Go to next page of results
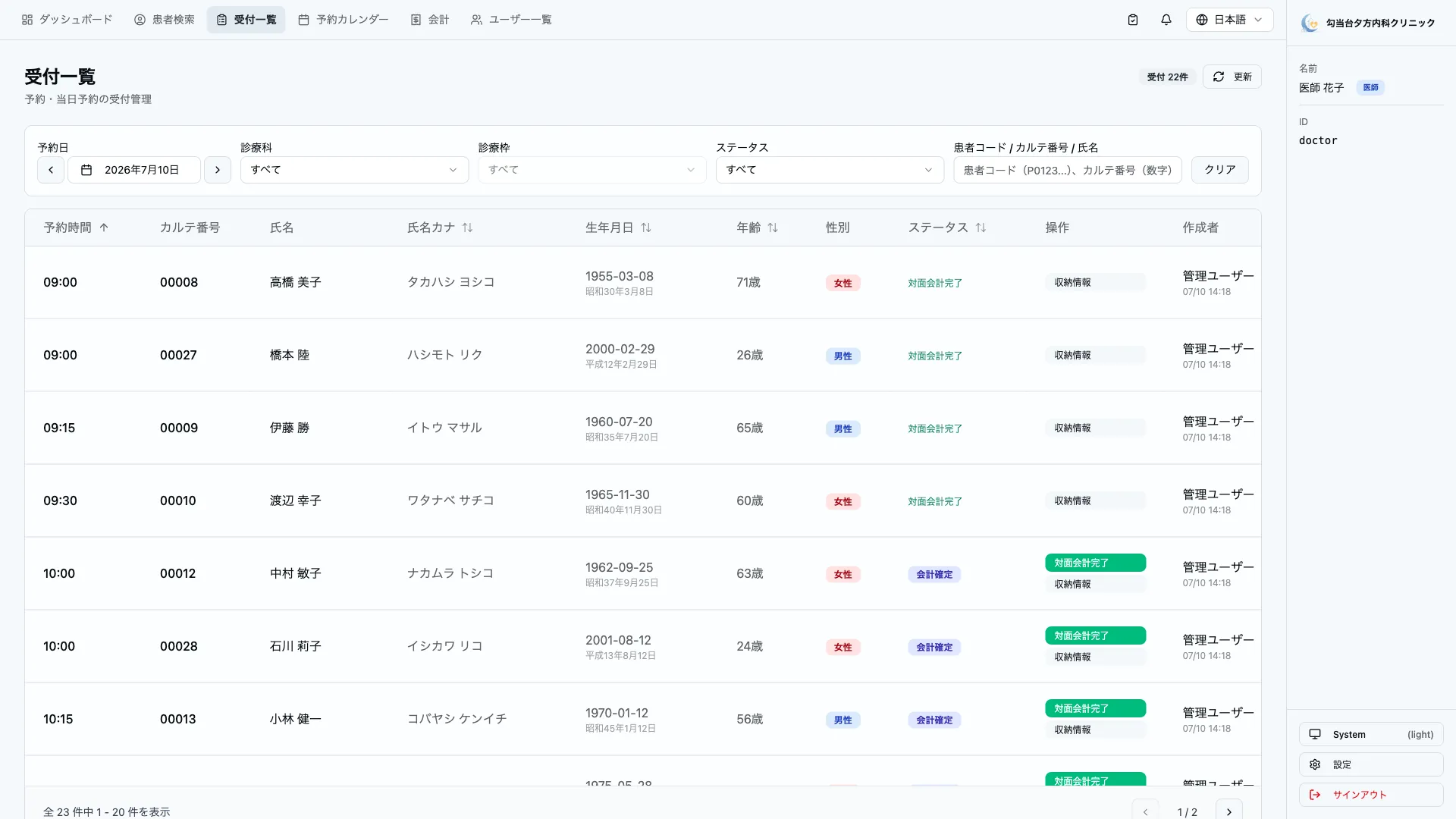Viewport: 1456px width, 819px height. (1229, 811)
